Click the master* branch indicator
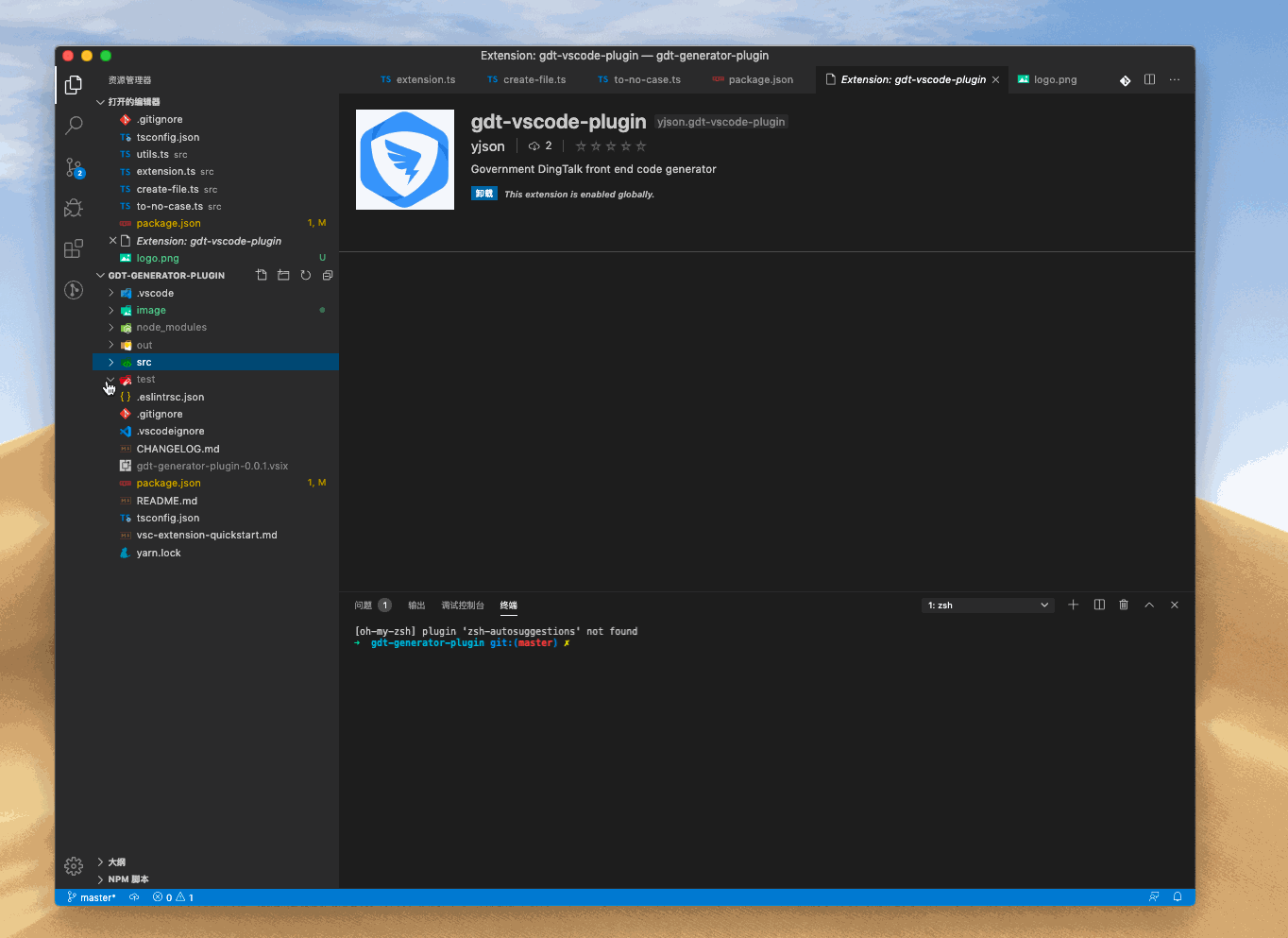 [92, 897]
